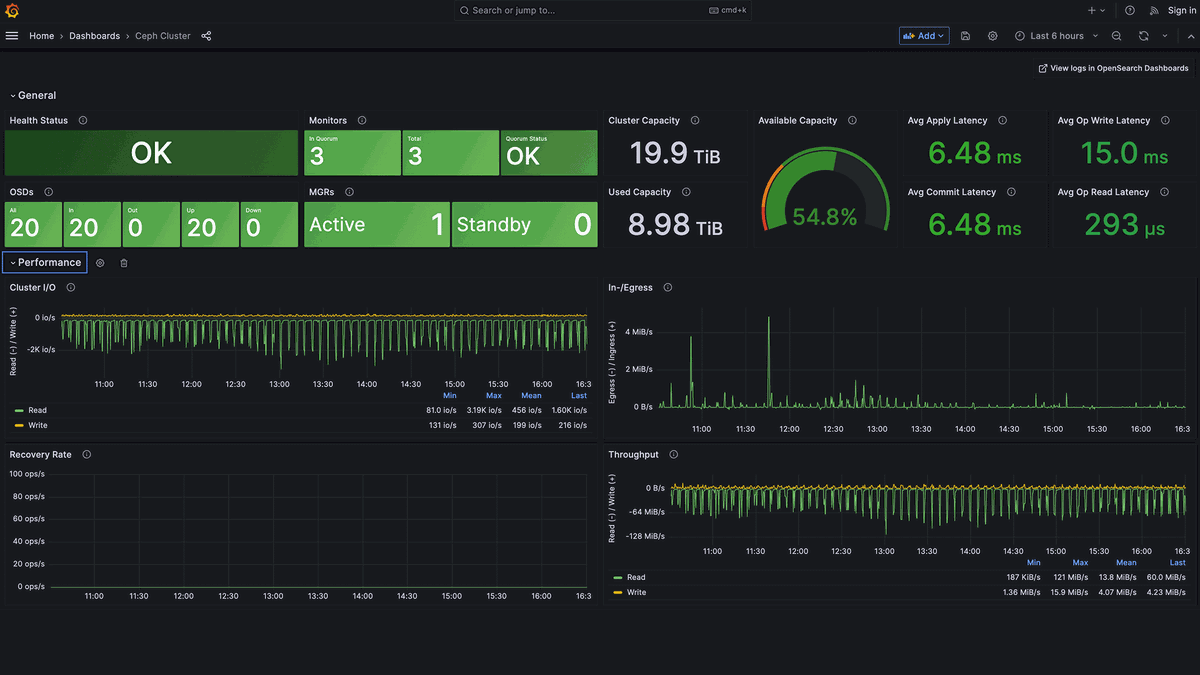This screenshot has width=1200, height=675.
Task: Sort Cluster I/O legend by Mean
Action: [x=531, y=396]
